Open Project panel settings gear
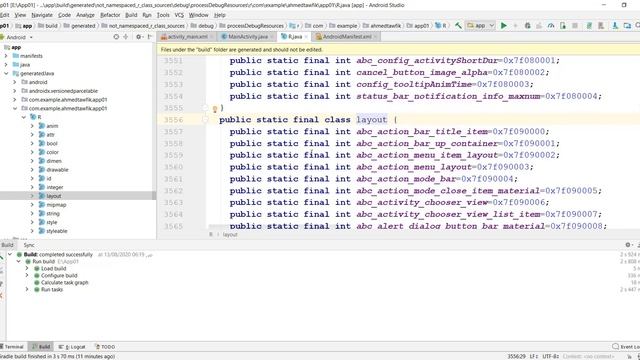 coord(139,37)
